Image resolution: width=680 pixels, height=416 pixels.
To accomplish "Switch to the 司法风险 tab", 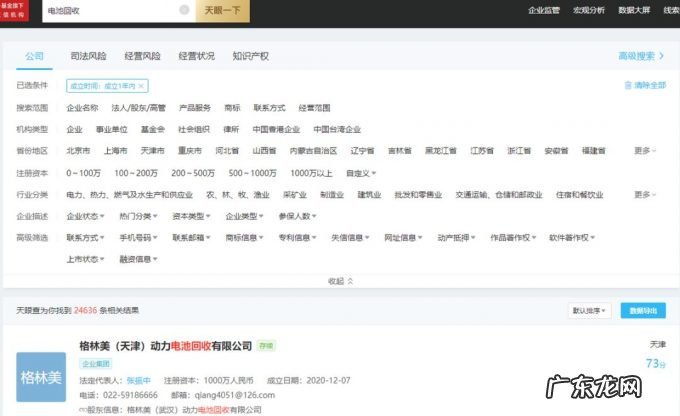I will click(x=88, y=56).
